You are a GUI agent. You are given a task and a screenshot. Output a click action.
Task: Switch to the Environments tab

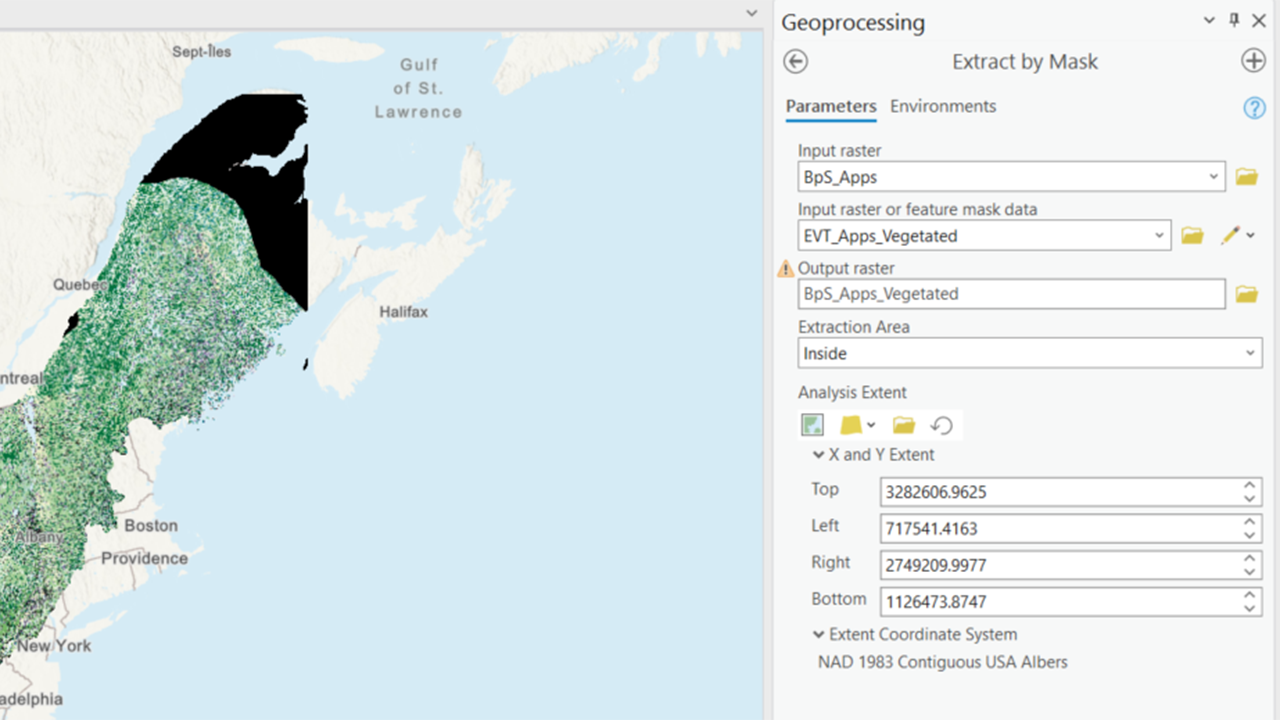tap(943, 106)
